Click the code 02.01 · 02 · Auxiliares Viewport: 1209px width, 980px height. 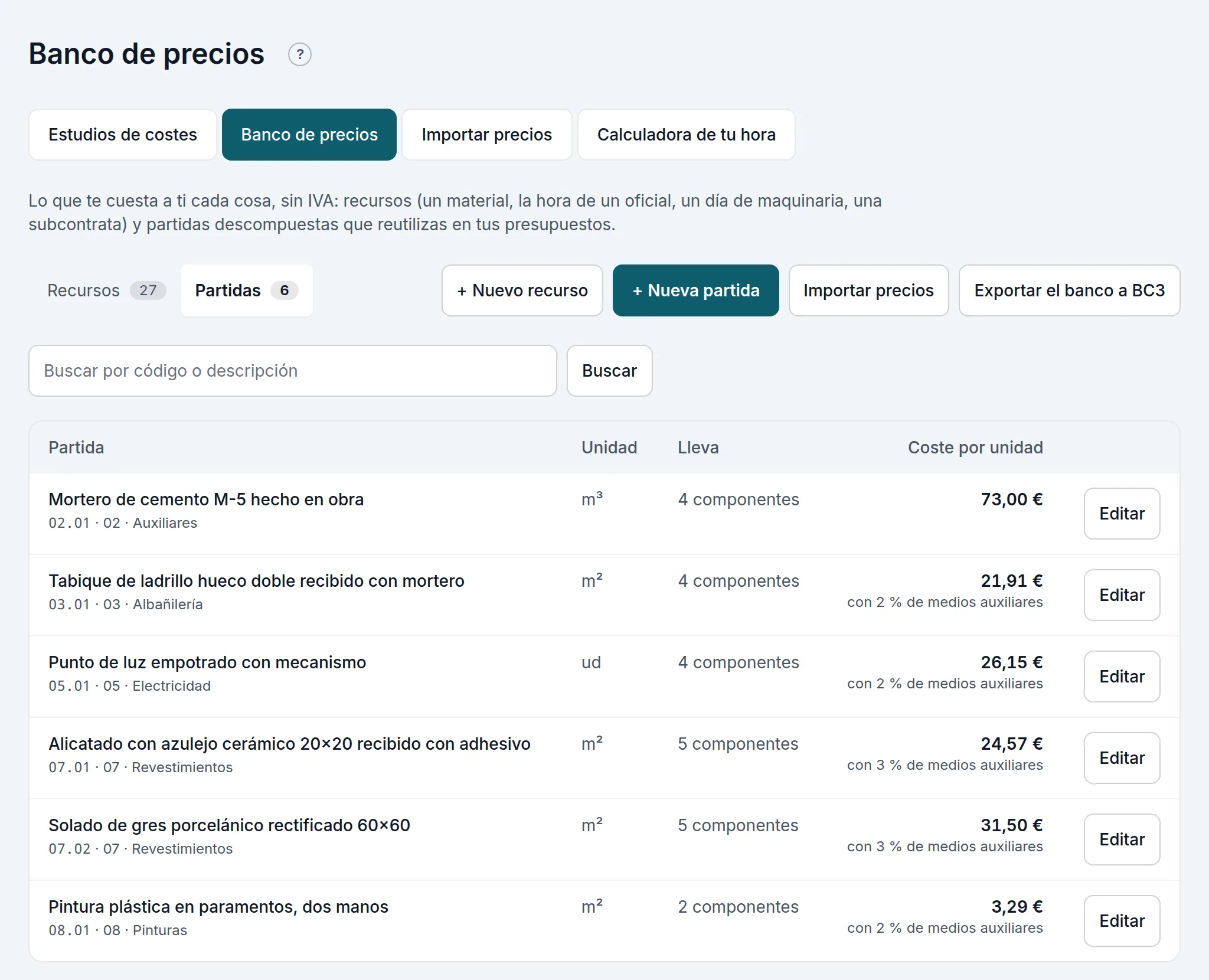(x=123, y=523)
